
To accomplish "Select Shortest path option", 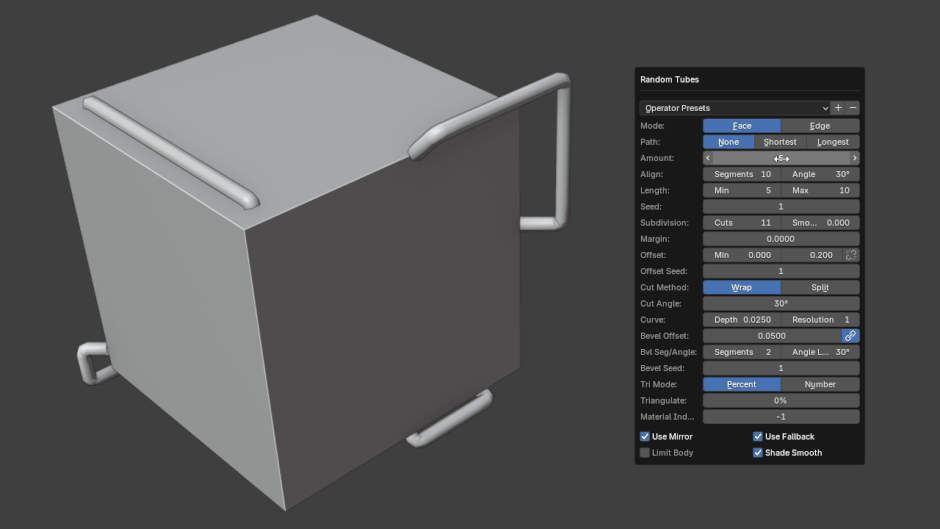I will pyautogui.click(x=780, y=142).
